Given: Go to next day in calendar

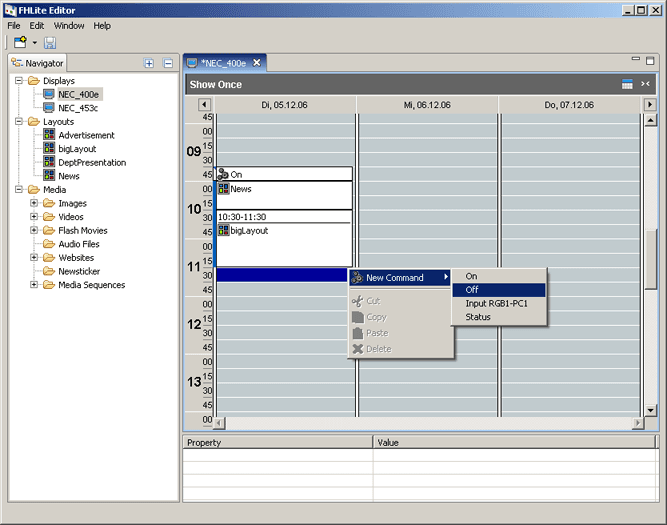Looking at the screenshot, I should click(649, 105).
